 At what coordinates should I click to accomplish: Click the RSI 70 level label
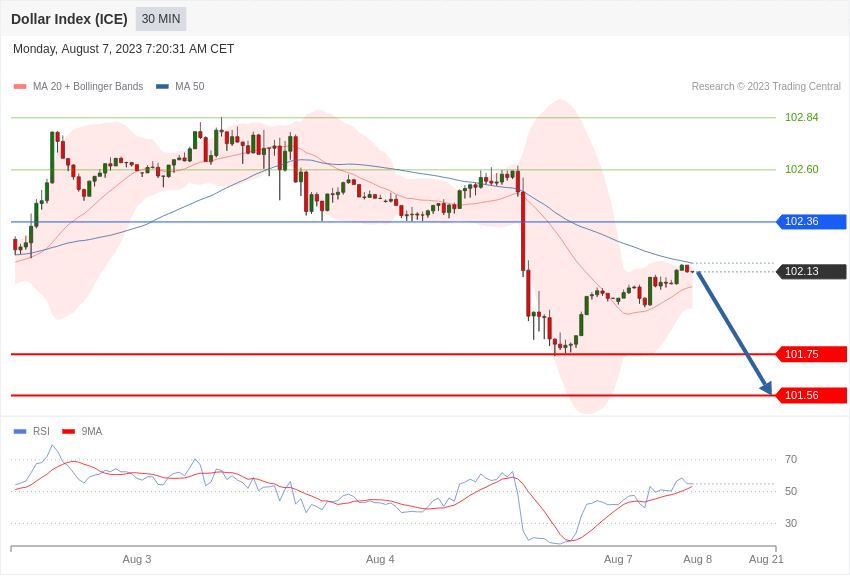click(x=791, y=459)
